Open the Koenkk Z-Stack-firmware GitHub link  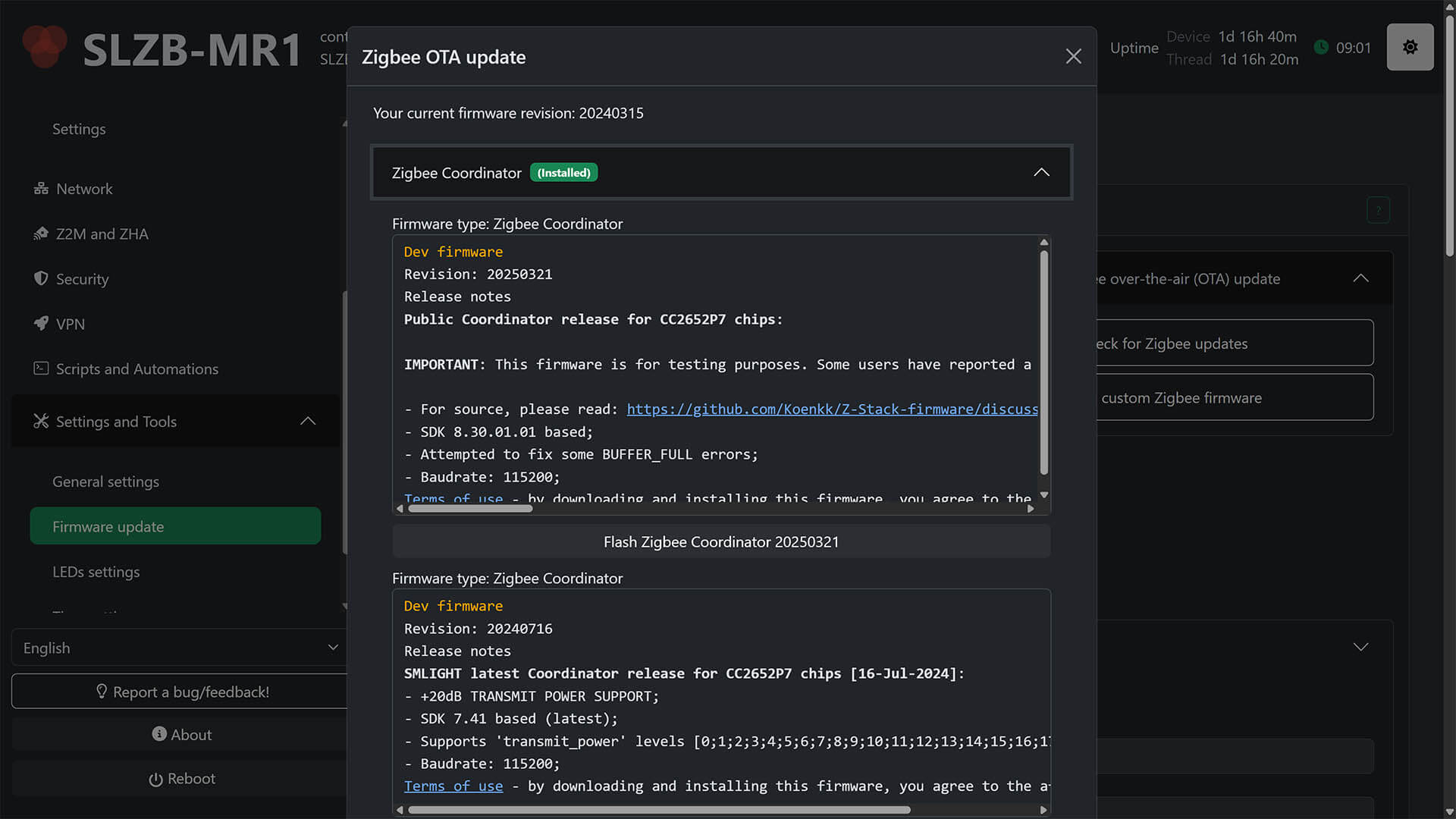(x=832, y=409)
